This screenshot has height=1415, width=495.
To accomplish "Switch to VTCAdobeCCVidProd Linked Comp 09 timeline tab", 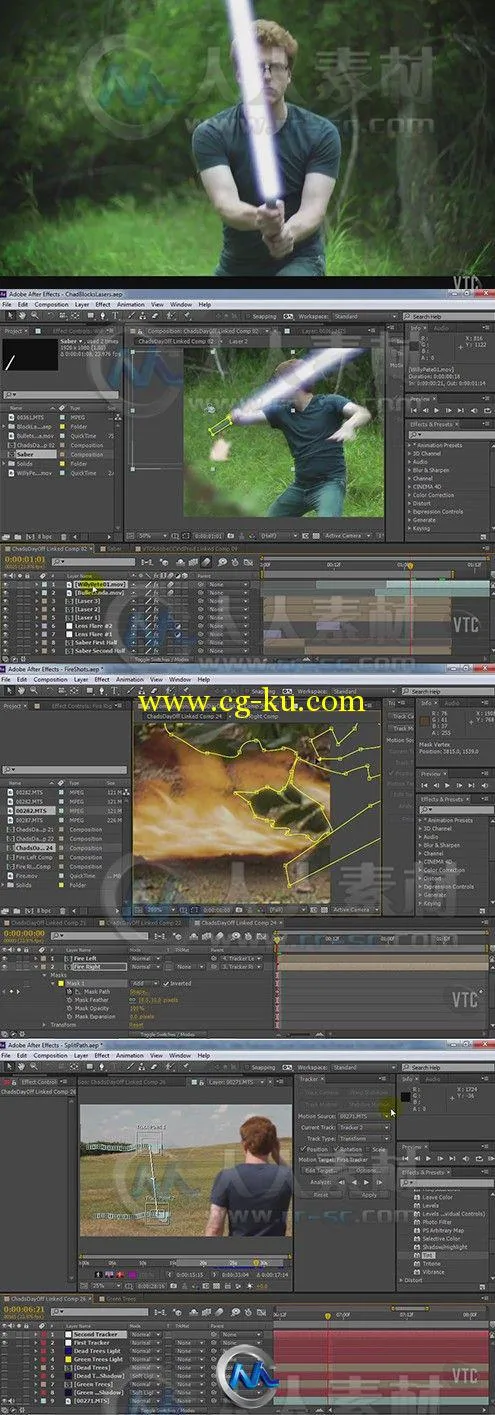I will 188,548.
